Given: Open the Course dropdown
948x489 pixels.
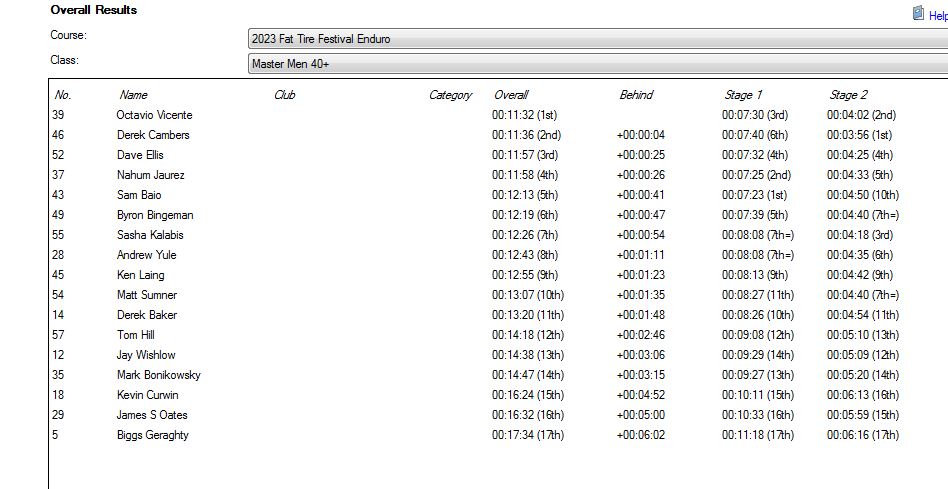Looking at the screenshot, I should point(597,39).
